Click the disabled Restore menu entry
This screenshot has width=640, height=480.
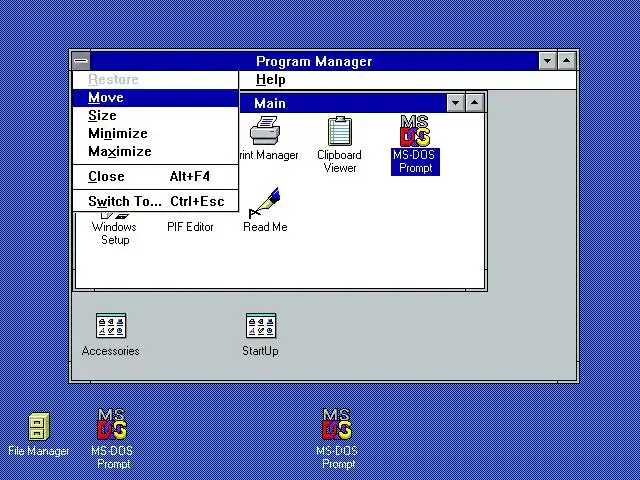(156, 80)
